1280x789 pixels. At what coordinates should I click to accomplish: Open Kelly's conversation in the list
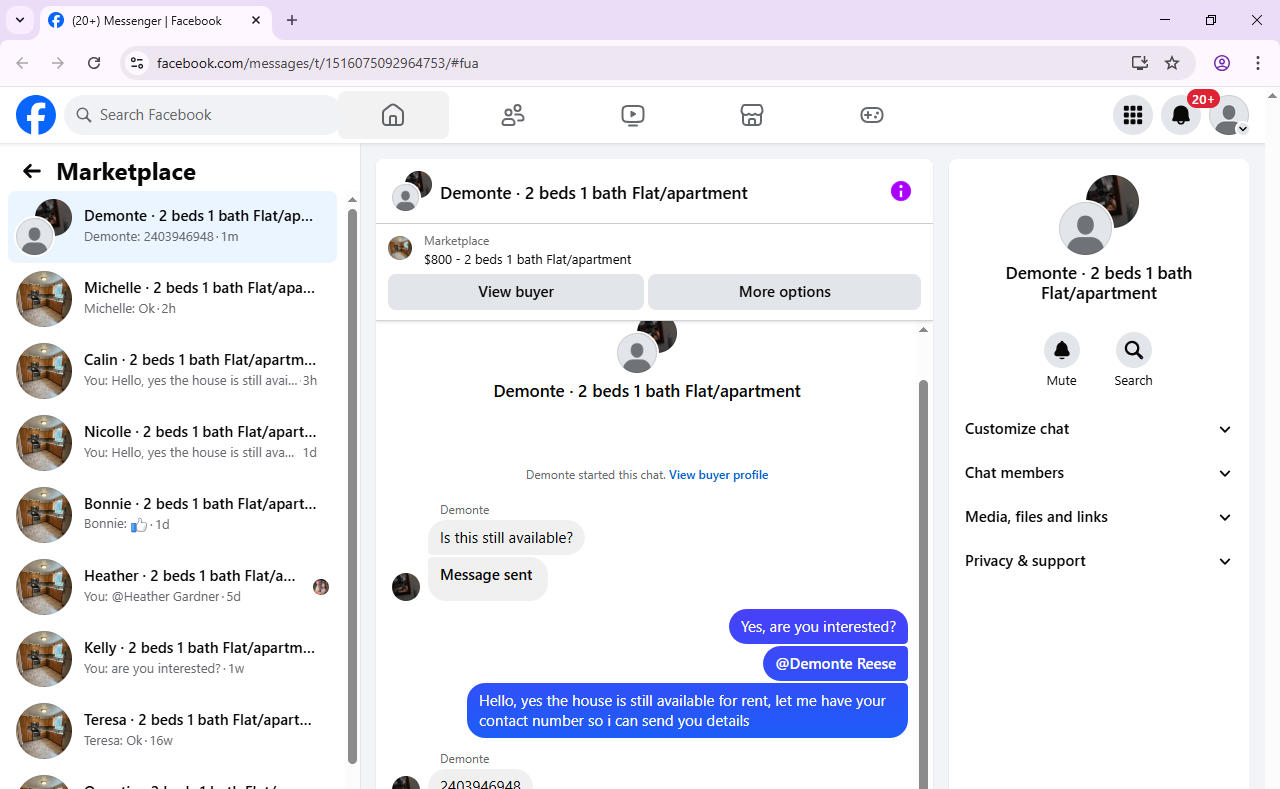coord(173,659)
